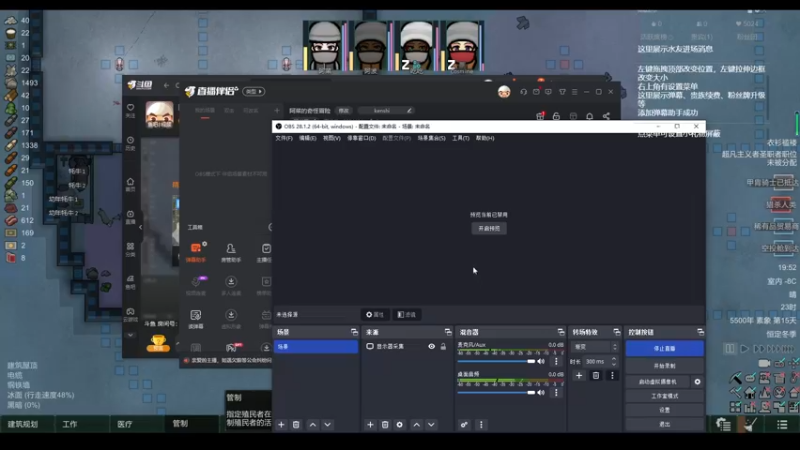Open OBS 编辑(E) menu
Image resolution: width=800 pixels, height=450 pixels.
pyautogui.click(x=307, y=138)
